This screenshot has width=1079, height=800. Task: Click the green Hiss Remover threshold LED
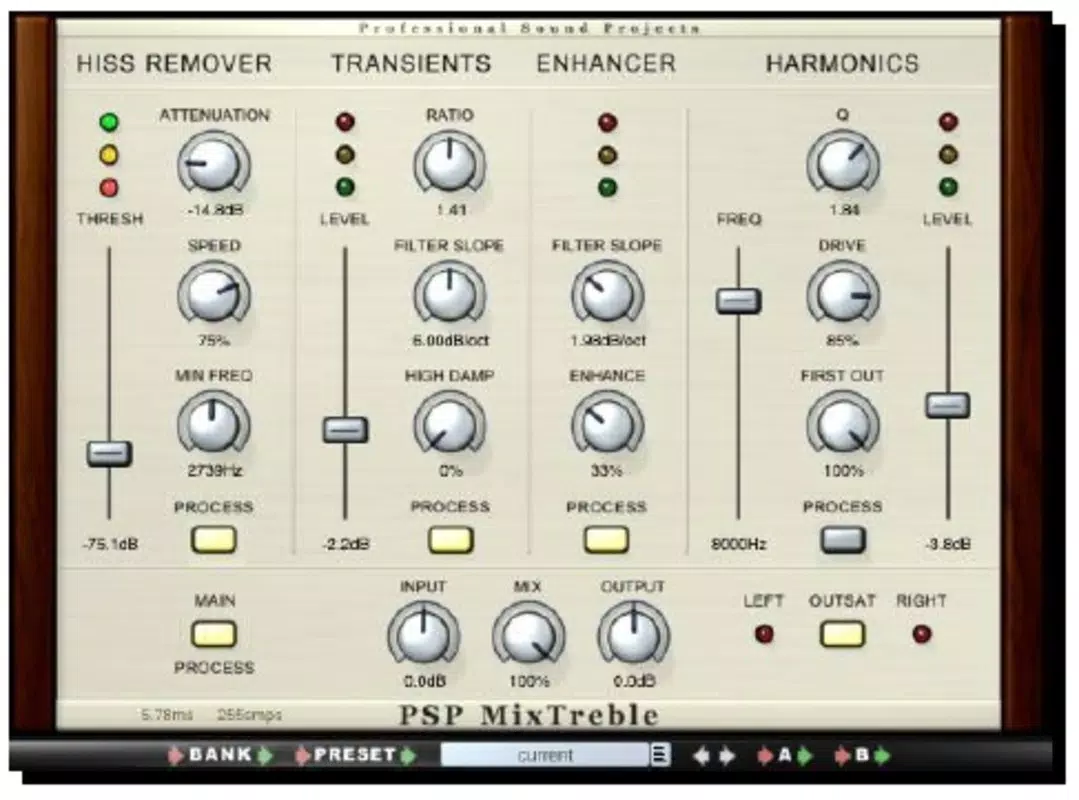[109, 122]
